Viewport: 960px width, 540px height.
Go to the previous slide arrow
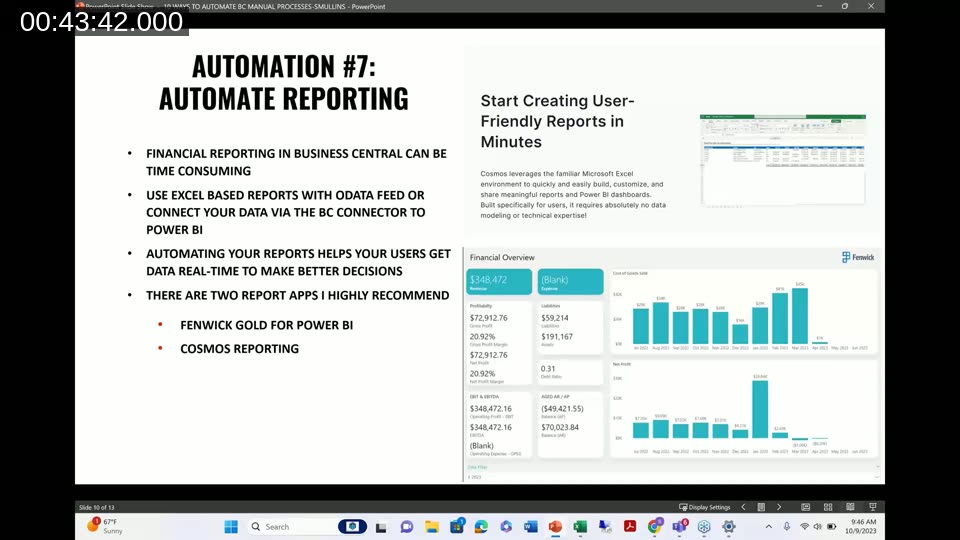click(x=743, y=507)
